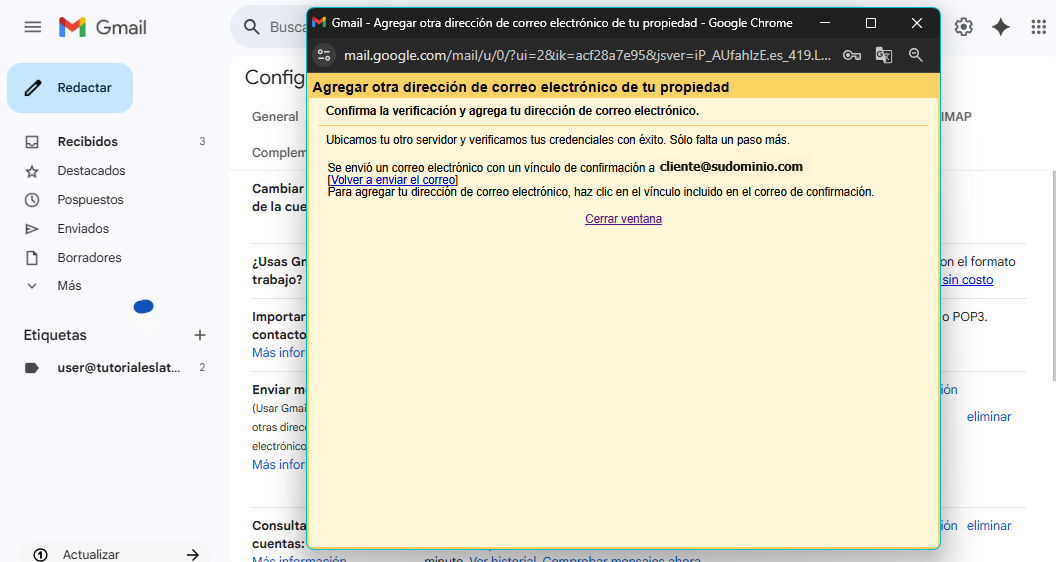
Task: Click the dialog heading Agregar otra dirección
Action: point(521,87)
